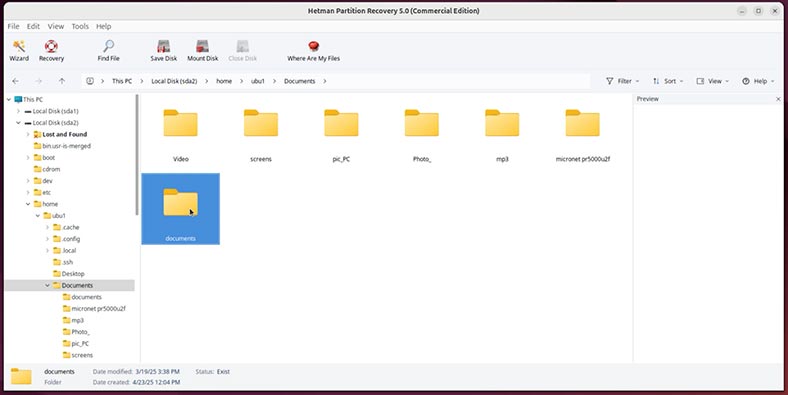
Task: Go back with the left arrow
Action: (x=16, y=81)
